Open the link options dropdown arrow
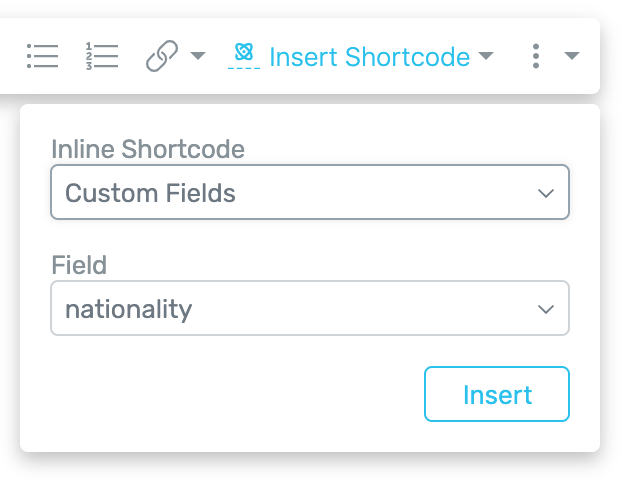The width and height of the screenshot is (624, 480). [x=198, y=55]
